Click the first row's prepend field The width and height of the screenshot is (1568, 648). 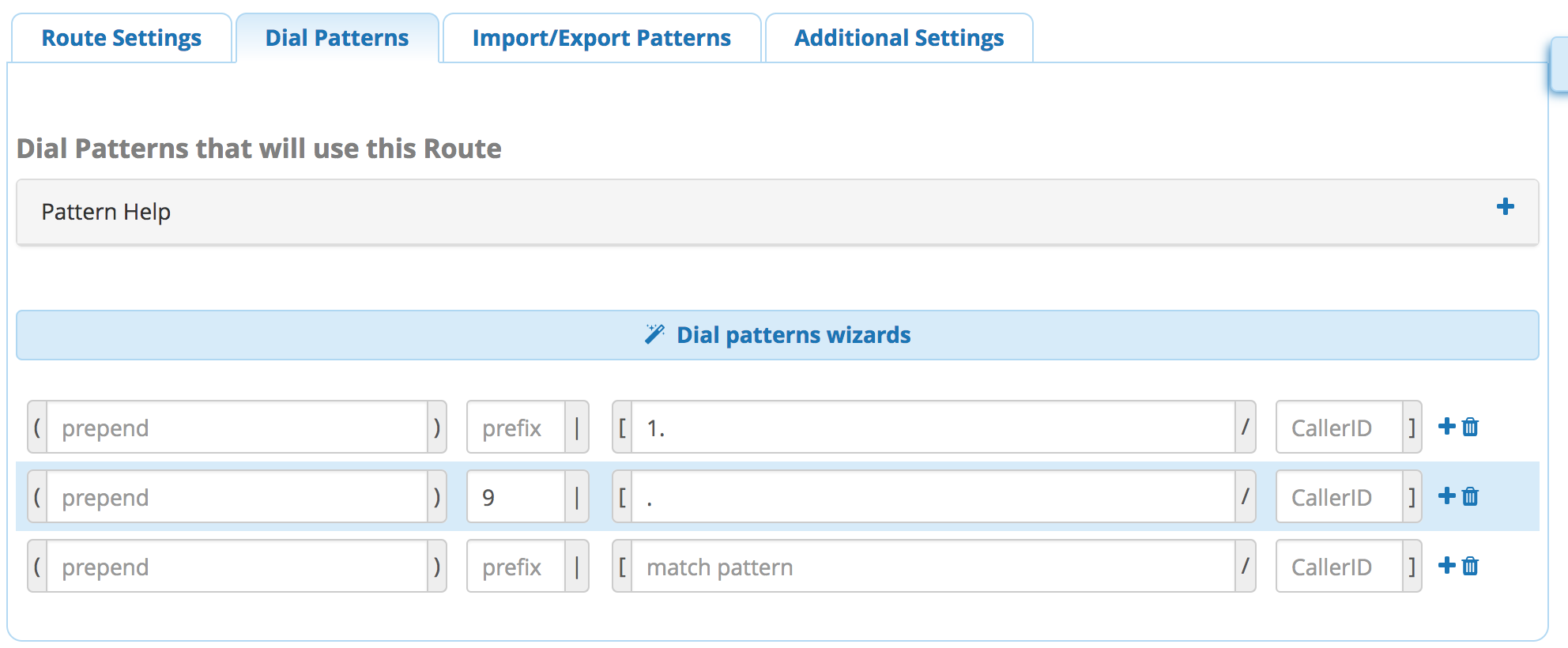(237, 428)
